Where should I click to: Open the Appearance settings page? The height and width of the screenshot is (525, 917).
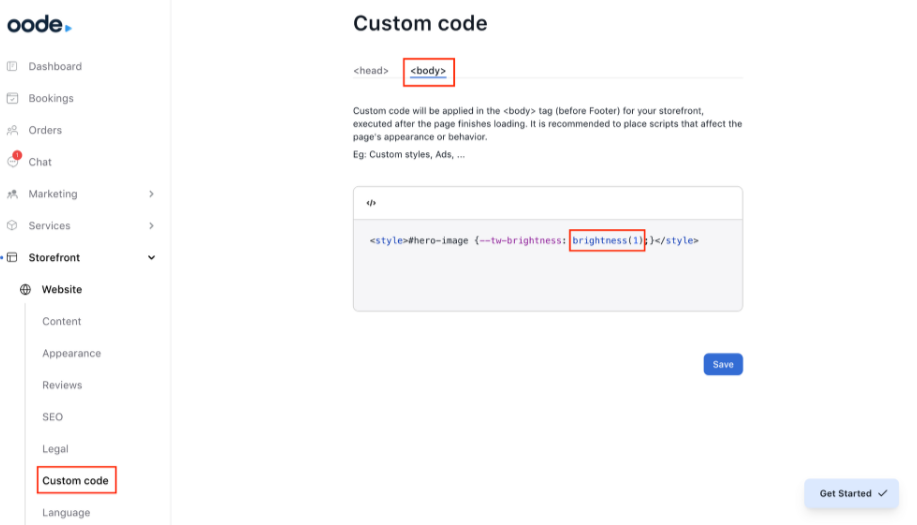pos(71,353)
